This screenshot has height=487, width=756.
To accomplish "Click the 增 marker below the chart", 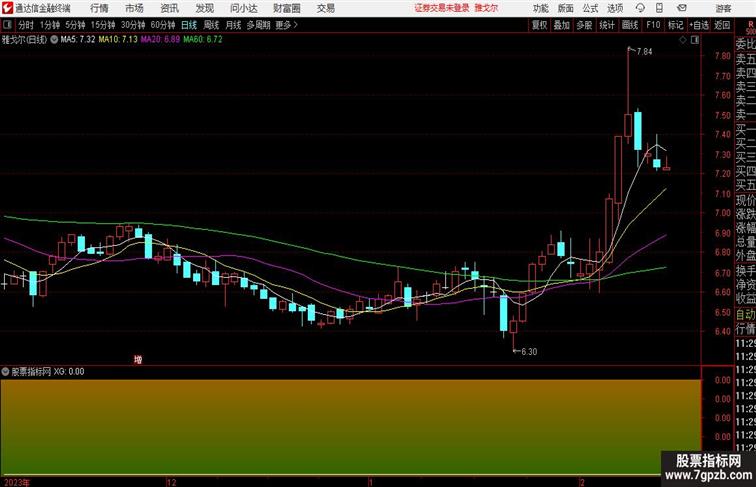I will [138, 360].
